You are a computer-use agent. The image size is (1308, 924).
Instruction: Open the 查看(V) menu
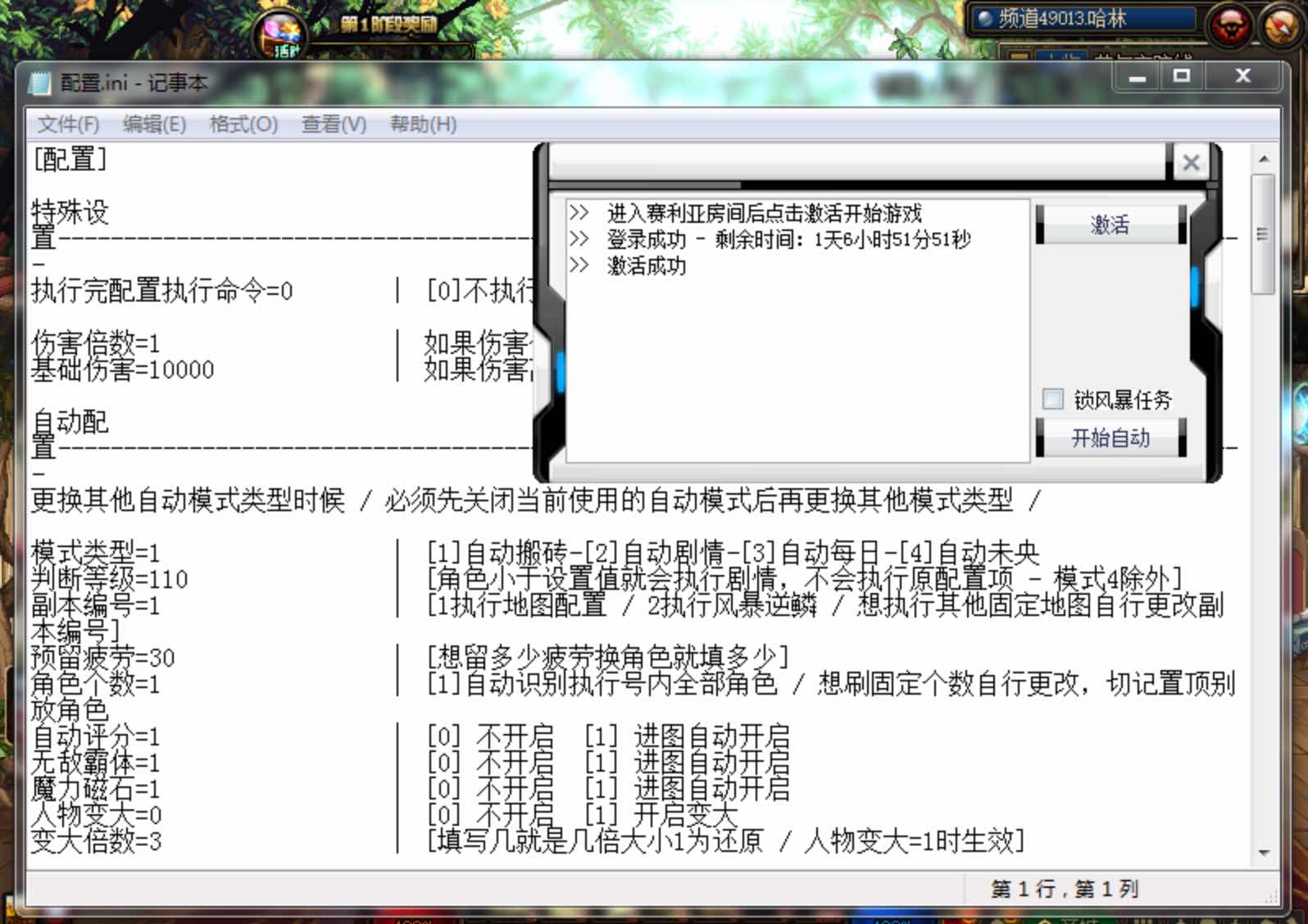click(334, 125)
